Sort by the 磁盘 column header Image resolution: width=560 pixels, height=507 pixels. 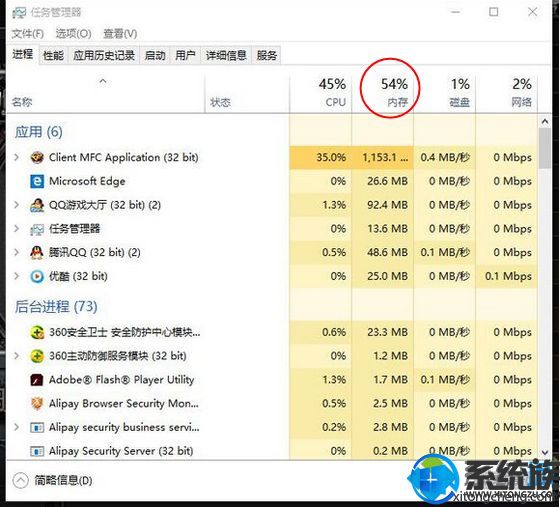coord(445,94)
